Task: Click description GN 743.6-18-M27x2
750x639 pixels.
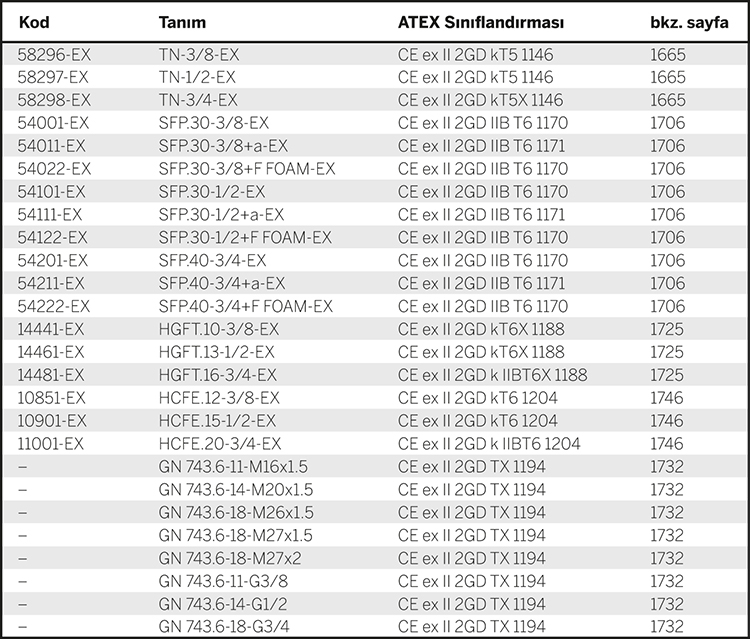Action: pyautogui.click(x=230, y=558)
